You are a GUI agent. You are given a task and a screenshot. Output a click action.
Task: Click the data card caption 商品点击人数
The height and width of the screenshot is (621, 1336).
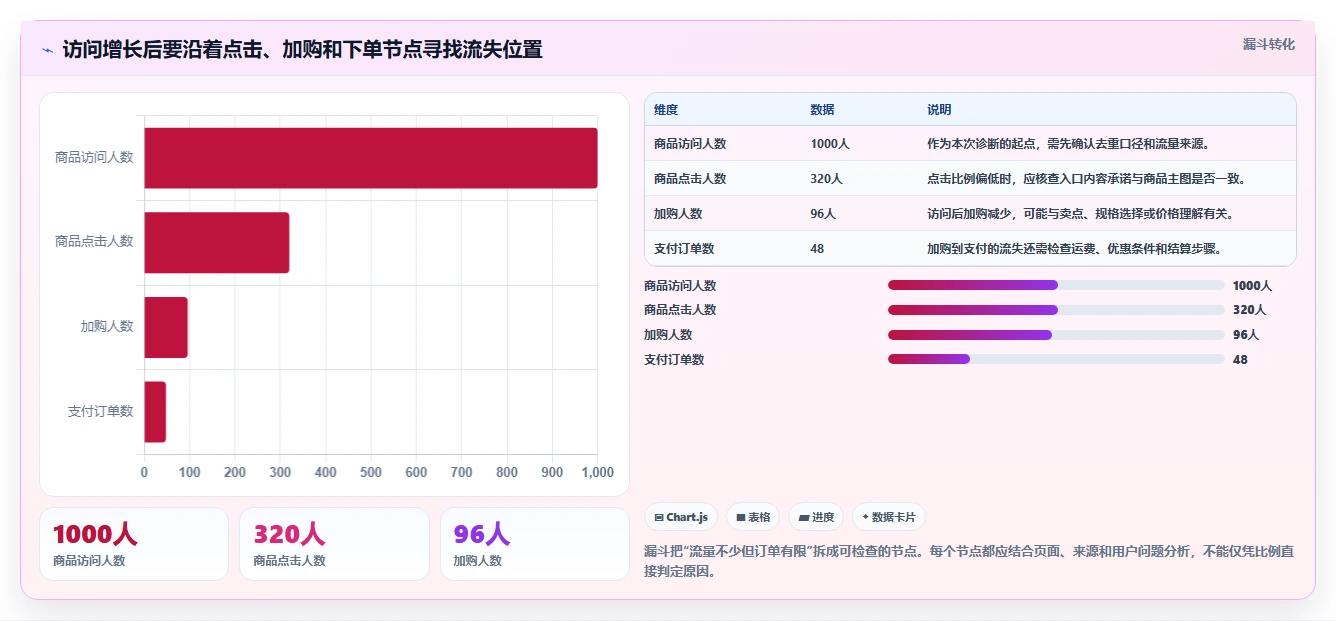coord(290,561)
